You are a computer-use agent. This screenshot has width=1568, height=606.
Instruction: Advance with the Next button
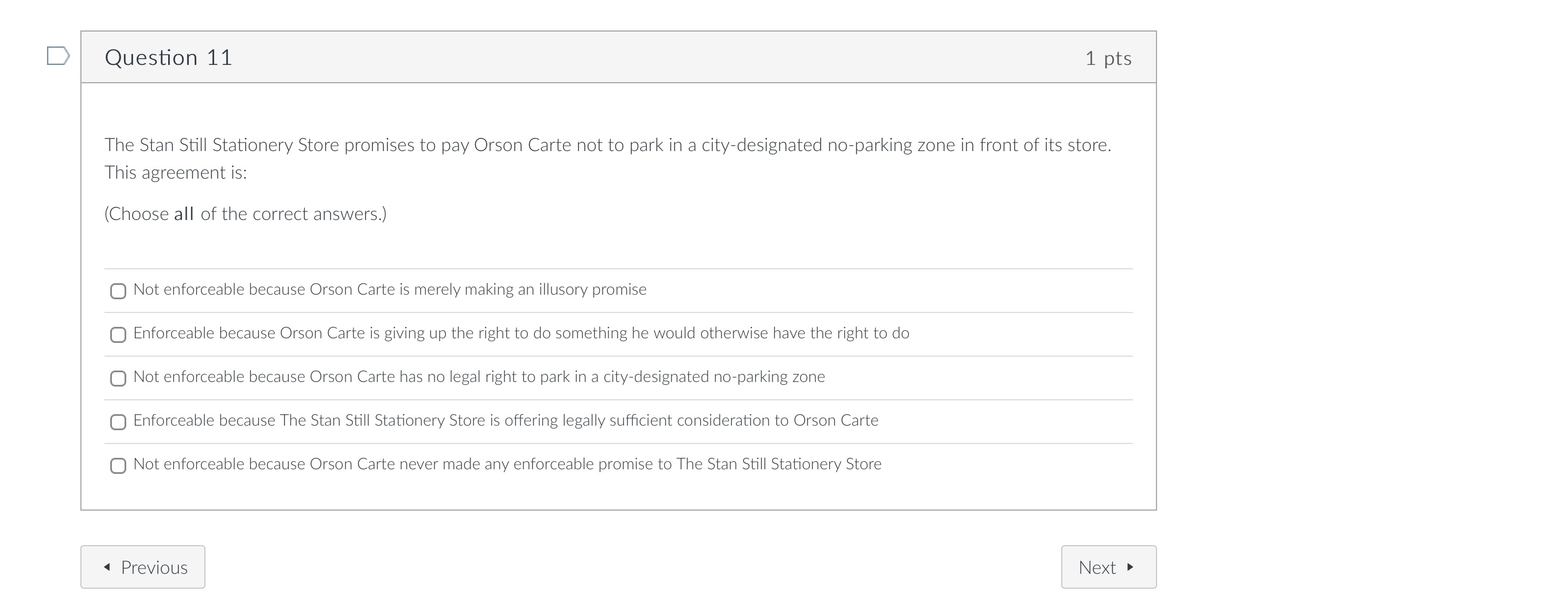(x=1108, y=567)
